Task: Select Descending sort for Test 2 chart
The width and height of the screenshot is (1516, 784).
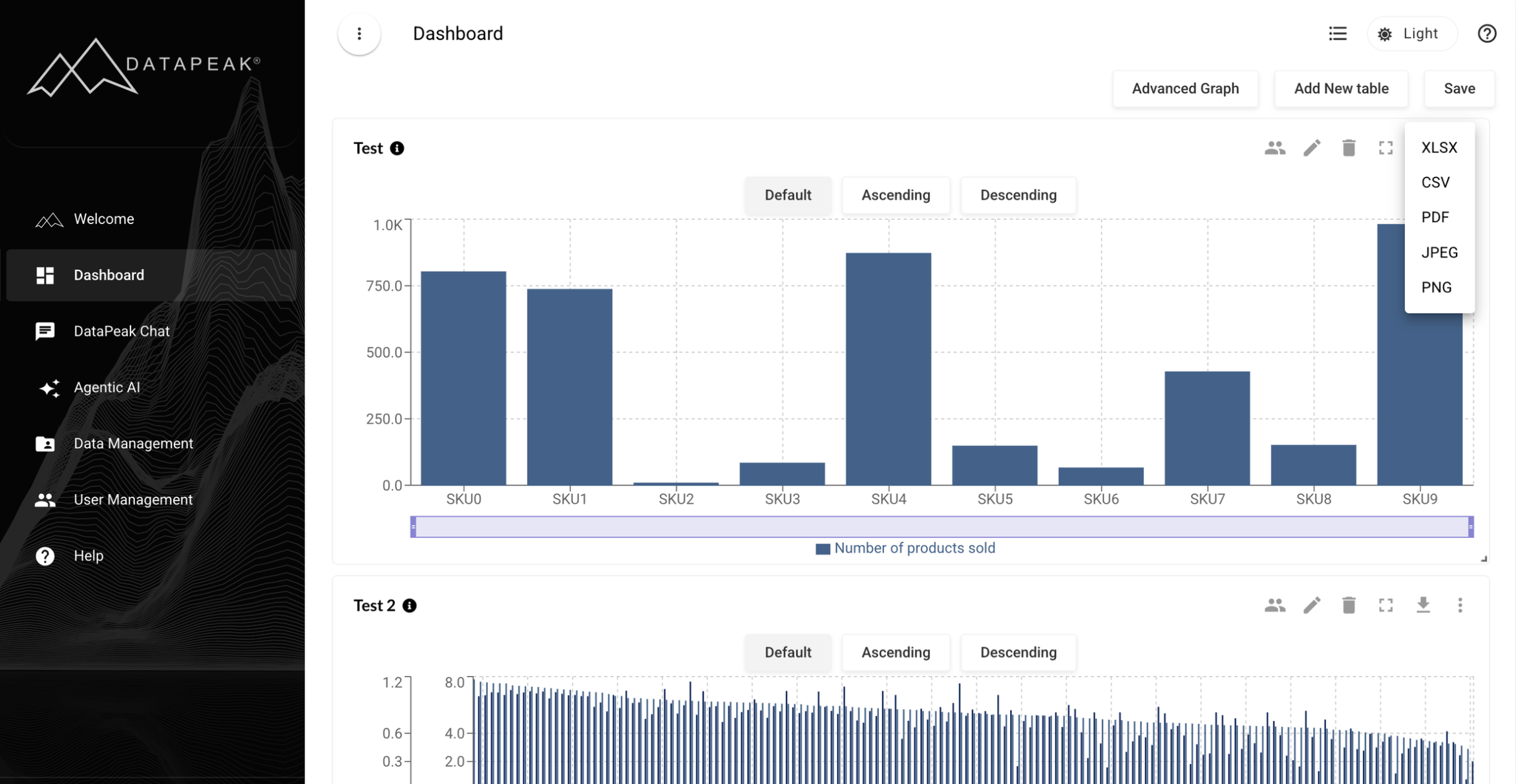Action: (1018, 652)
